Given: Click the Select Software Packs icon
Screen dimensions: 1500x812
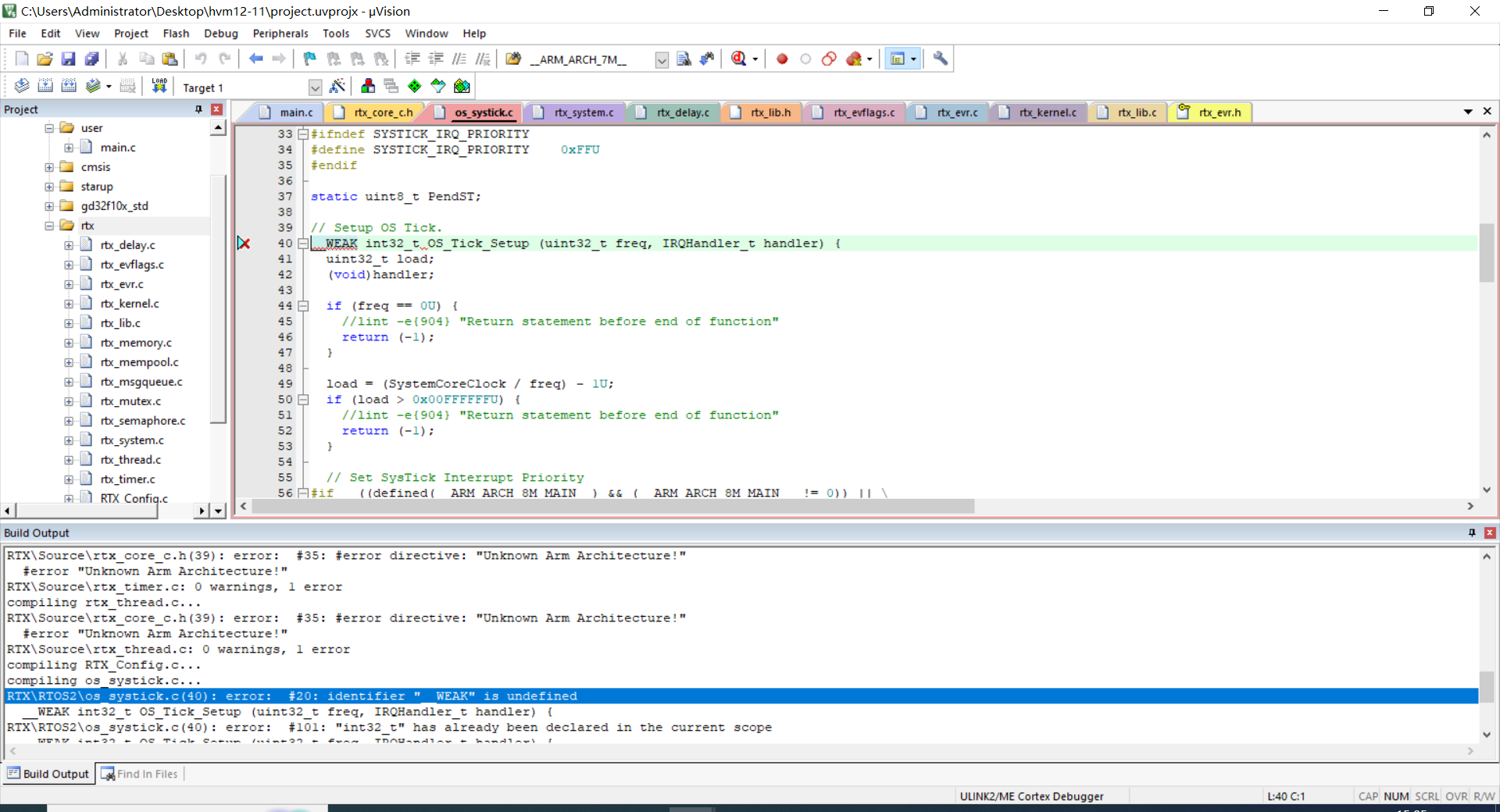Looking at the screenshot, I should click(438, 86).
